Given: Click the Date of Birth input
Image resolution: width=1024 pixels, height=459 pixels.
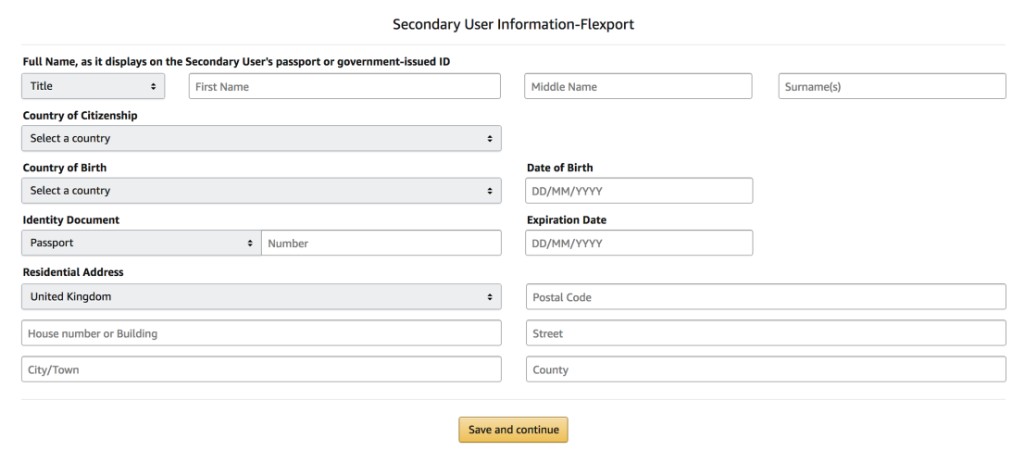Looking at the screenshot, I should click(638, 190).
